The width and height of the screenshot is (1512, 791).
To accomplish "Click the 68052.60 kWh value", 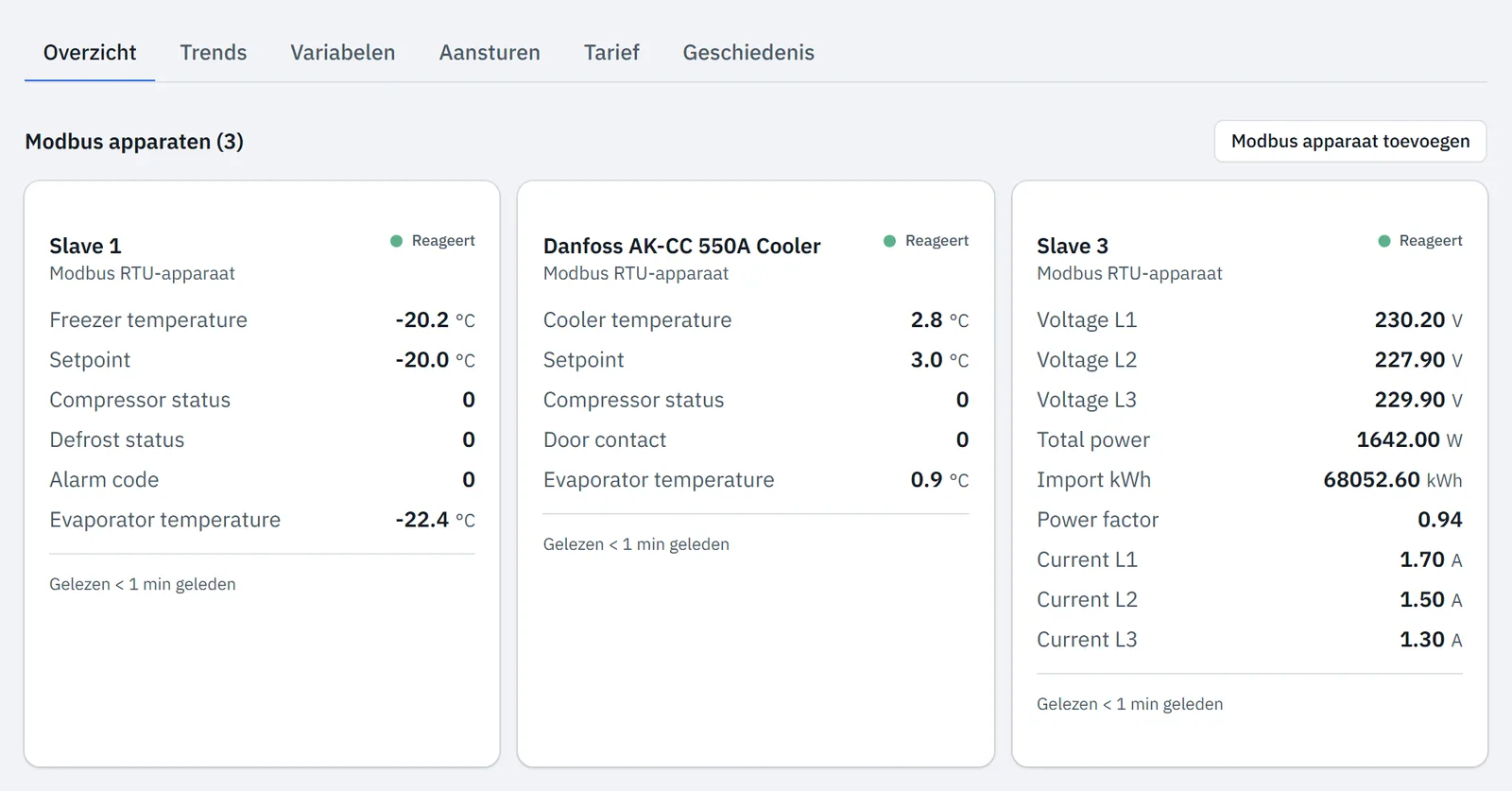I will [1393, 480].
